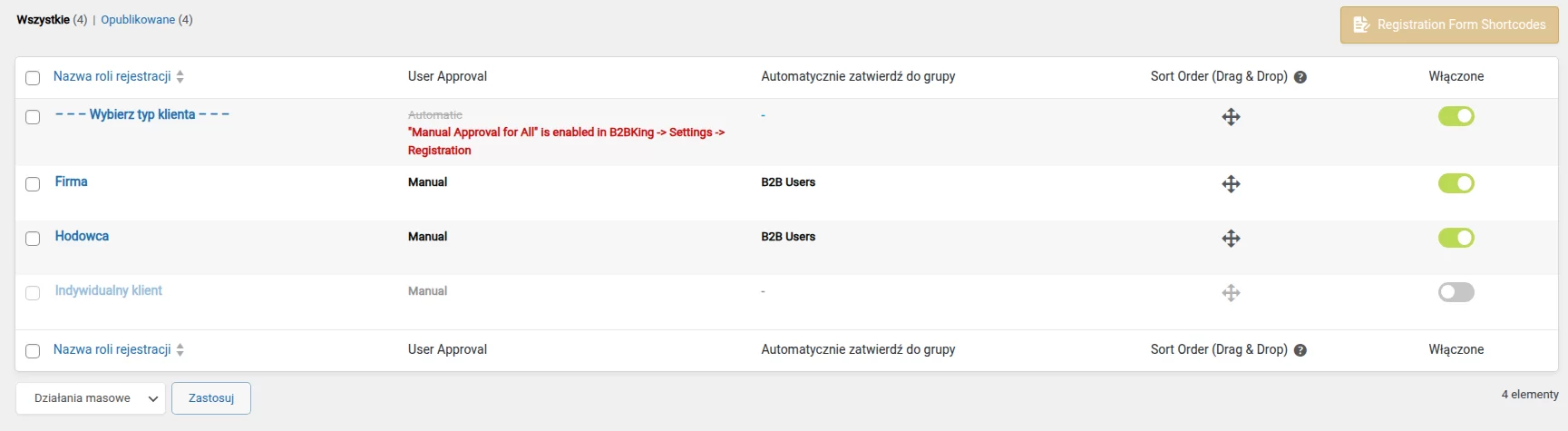Click drag handle for Wybierz typ klienta row
Screen dimensions: 1568x431
pos(1231,117)
